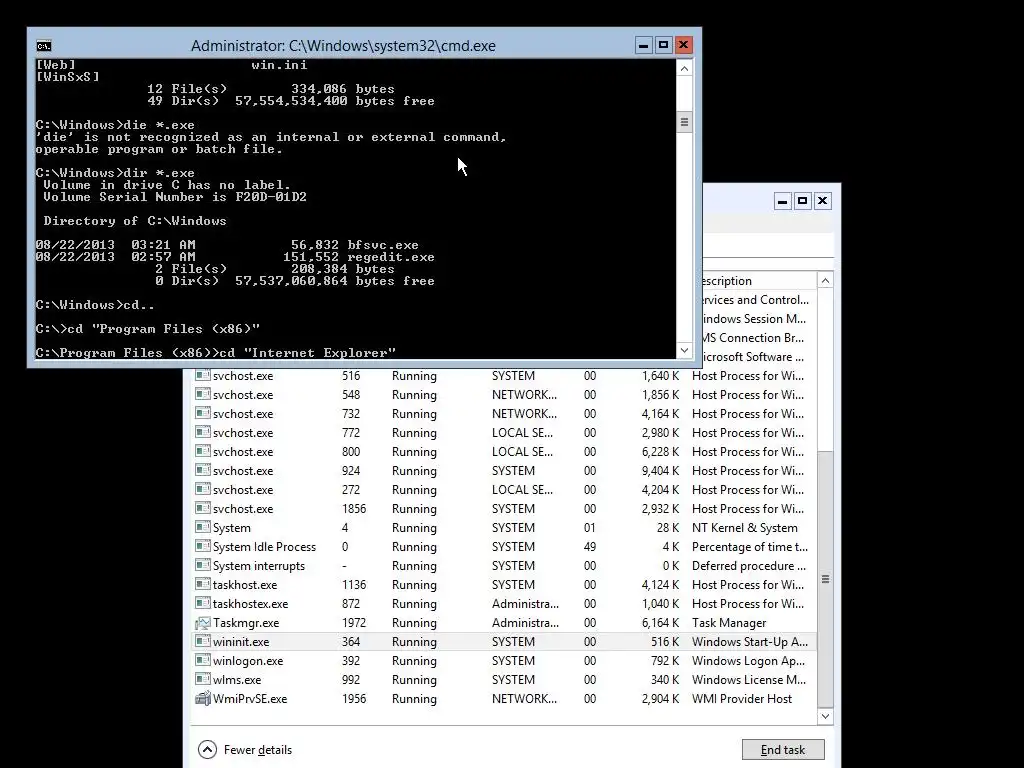The width and height of the screenshot is (1024, 768).
Task: Click the svchost.exe icon with PID 1856
Action: [x=202, y=508]
